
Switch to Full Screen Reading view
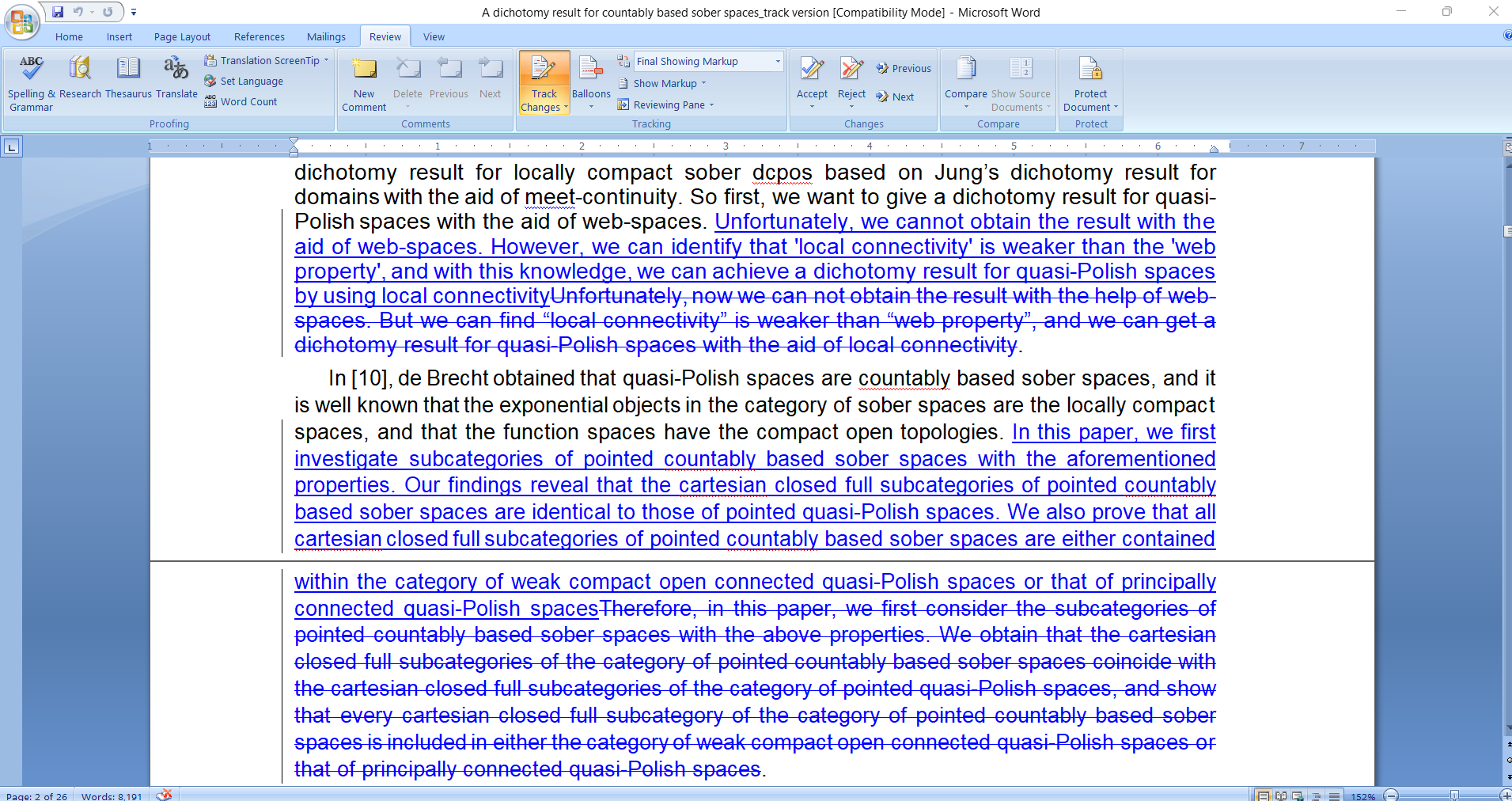[x=1281, y=795]
